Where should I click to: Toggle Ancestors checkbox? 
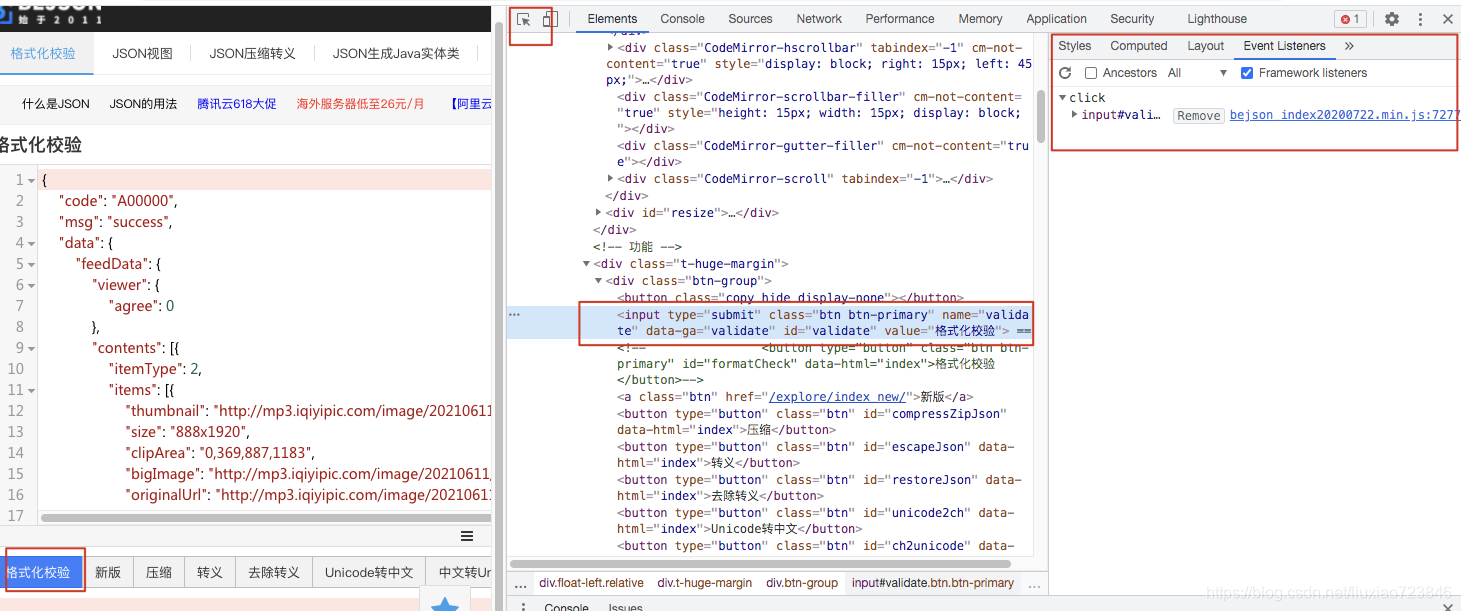[x=1091, y=73]
